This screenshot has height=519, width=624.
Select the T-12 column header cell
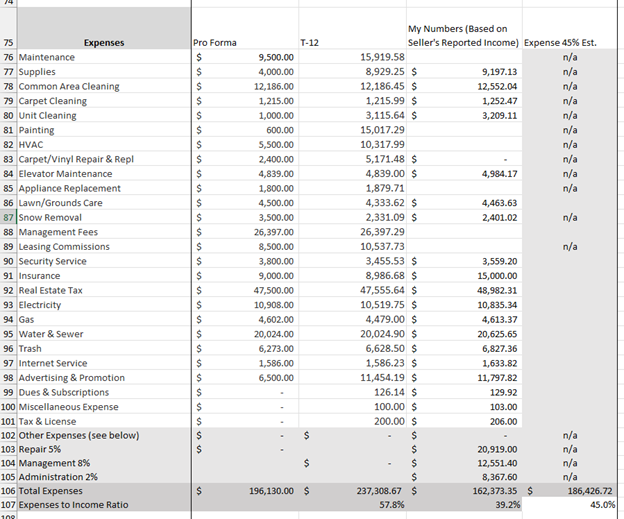click(352, 28)
